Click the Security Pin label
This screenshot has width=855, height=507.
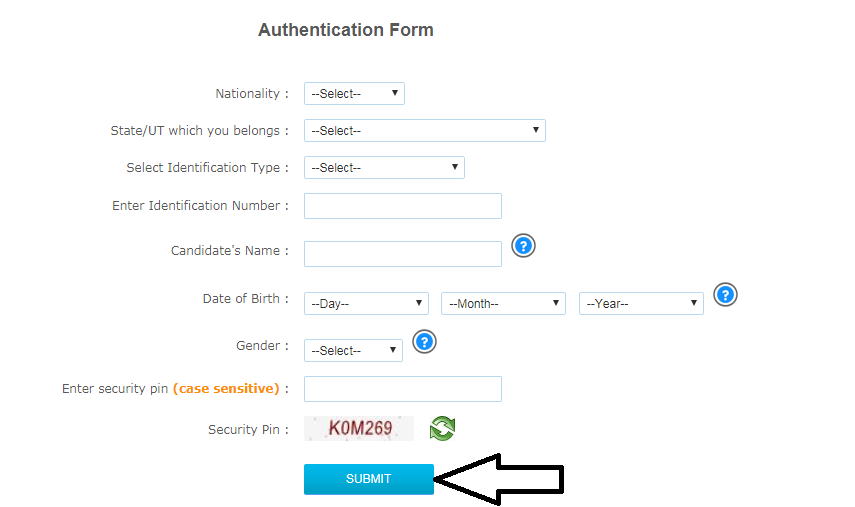tap(243, 430)
